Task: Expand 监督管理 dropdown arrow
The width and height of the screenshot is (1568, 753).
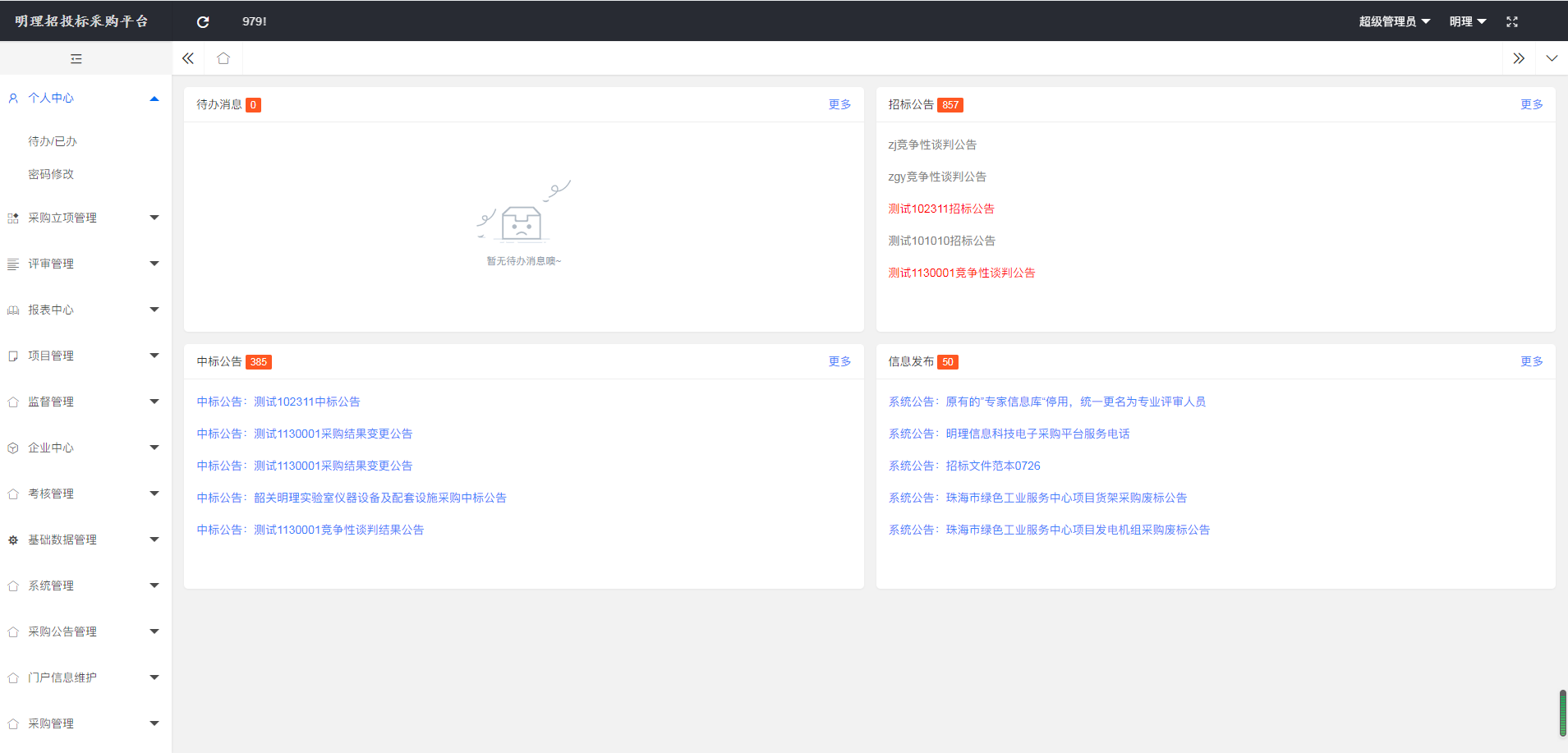Action: tap(154, 402)
